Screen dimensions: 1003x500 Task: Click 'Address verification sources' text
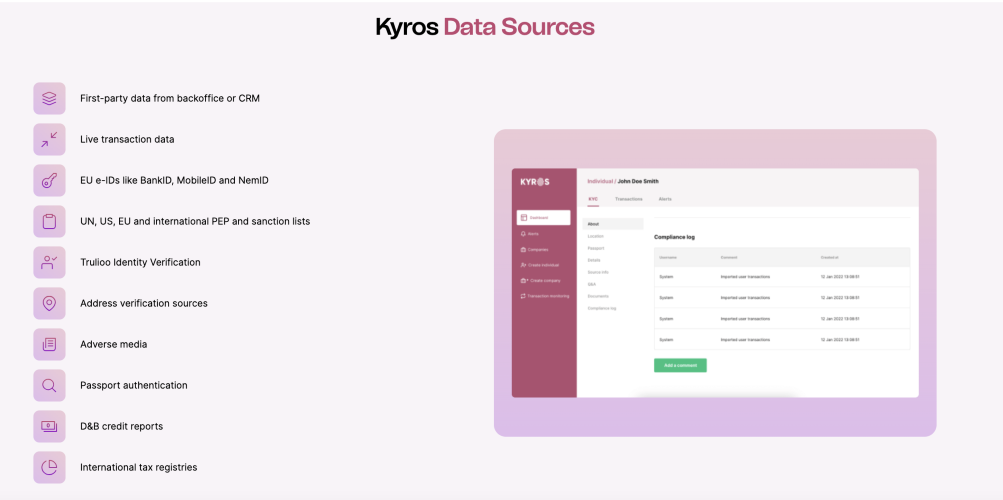pos(144,303)
